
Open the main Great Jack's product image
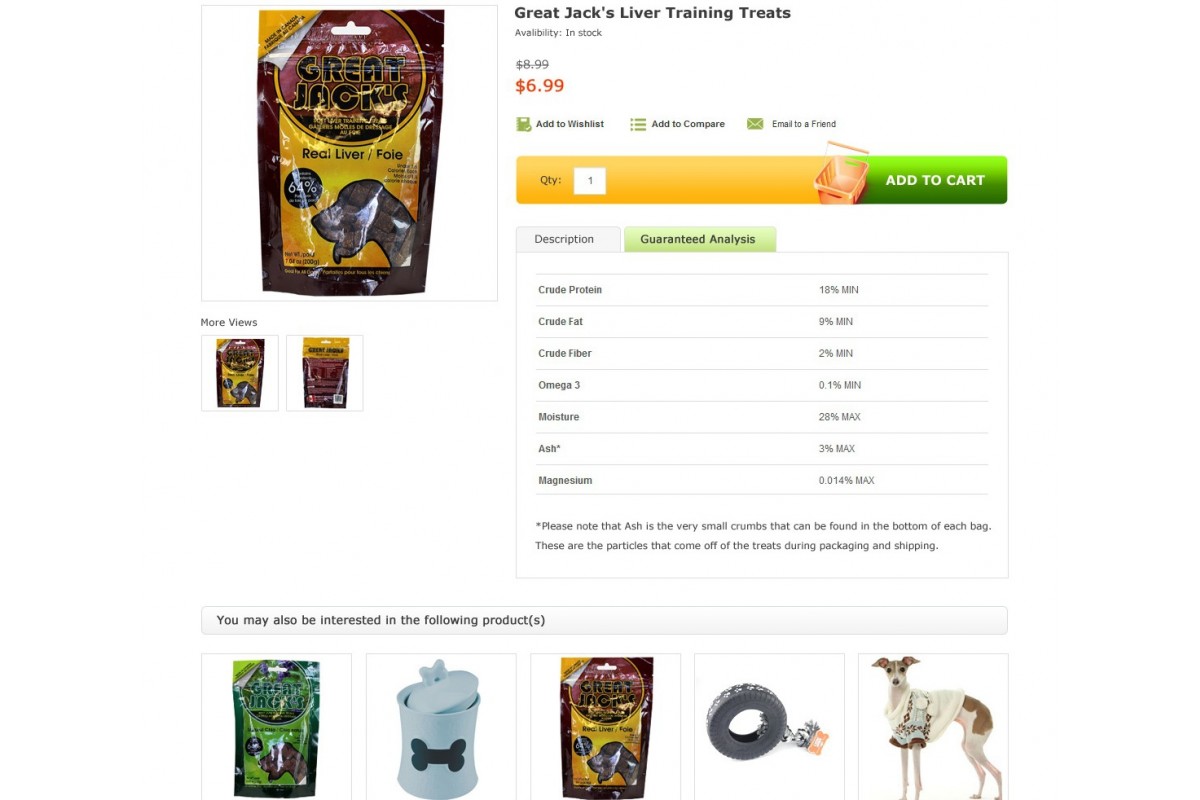coord(349,153)
